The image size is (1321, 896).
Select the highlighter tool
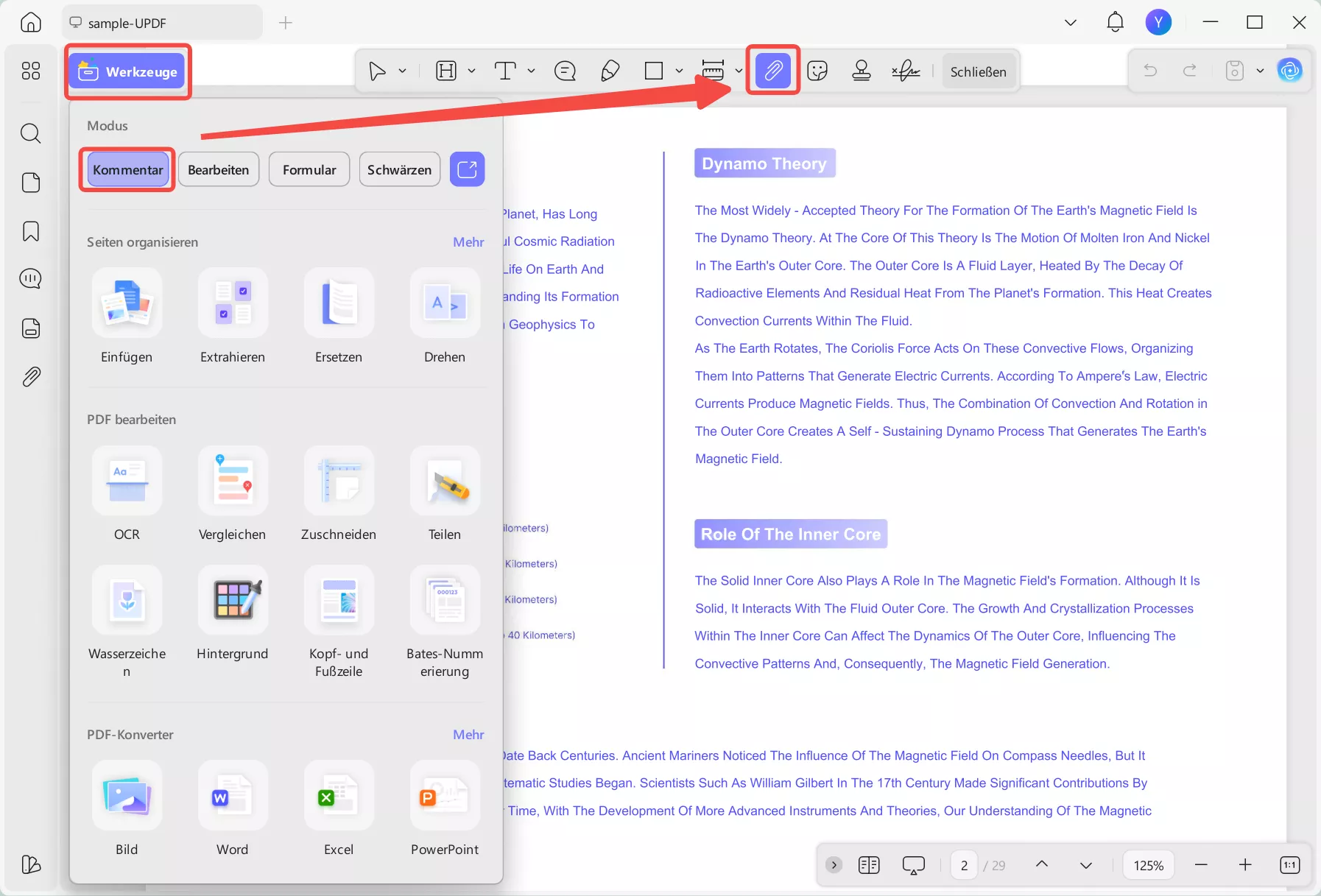[446, 71]
